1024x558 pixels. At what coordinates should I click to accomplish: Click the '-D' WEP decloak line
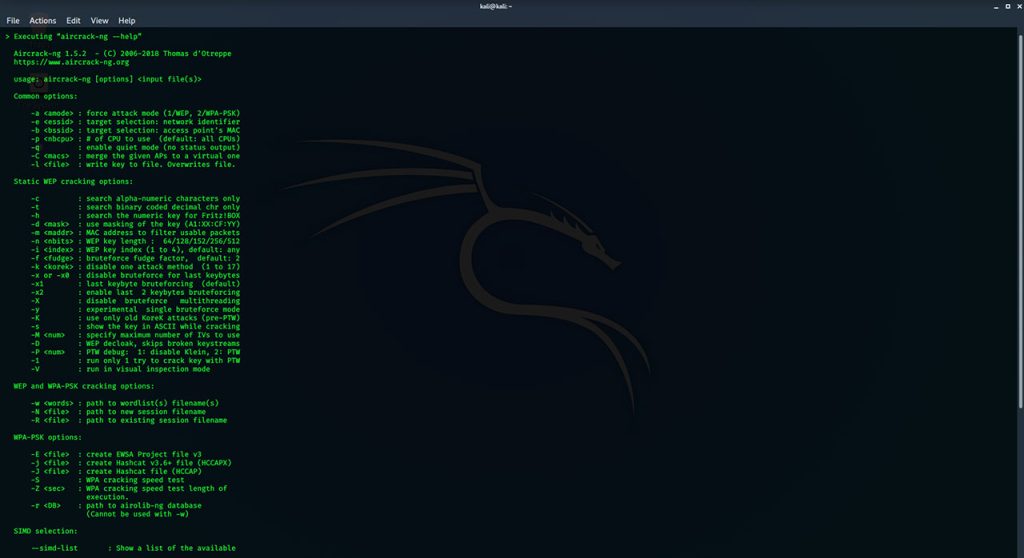(x=135, y=343)
